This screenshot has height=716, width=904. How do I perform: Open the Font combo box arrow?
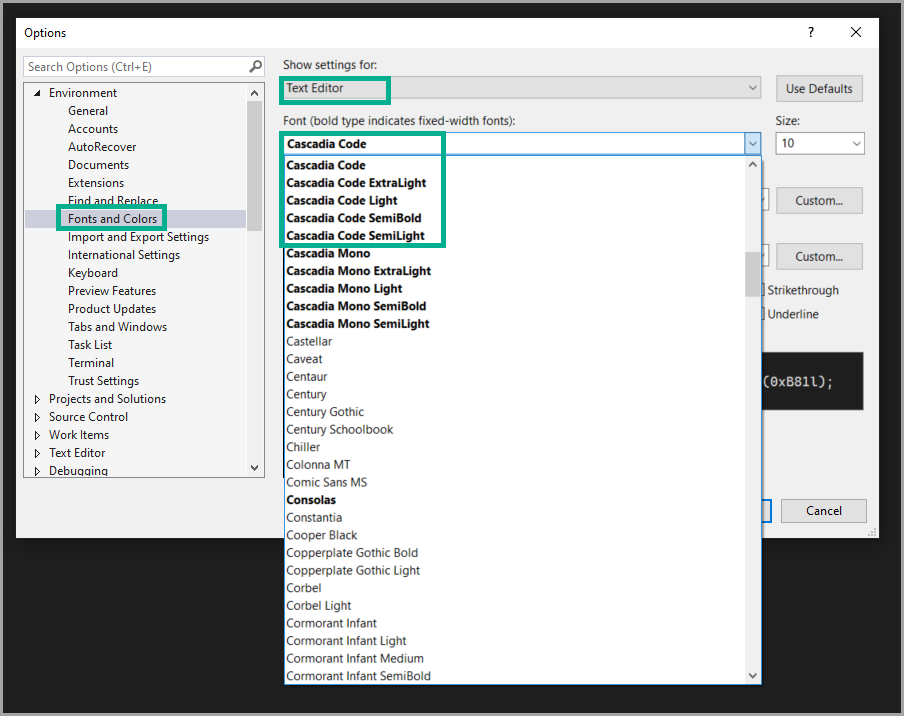click(x=752, y=143)
